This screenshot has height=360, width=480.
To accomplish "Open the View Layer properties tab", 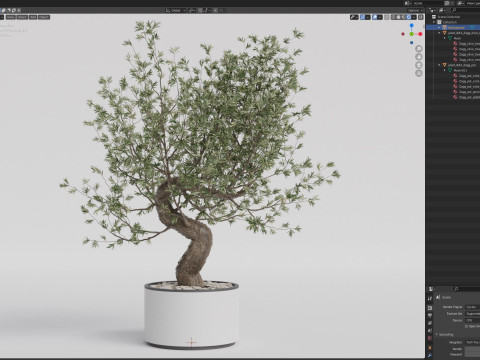I will [430, 323].
